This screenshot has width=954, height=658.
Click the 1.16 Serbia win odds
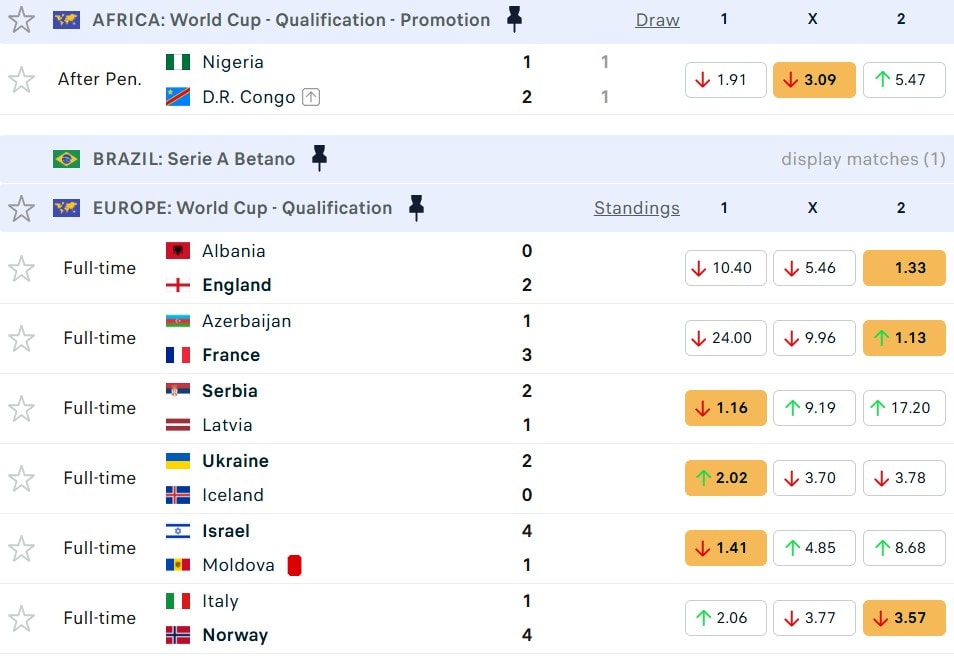tap(725, 408)
